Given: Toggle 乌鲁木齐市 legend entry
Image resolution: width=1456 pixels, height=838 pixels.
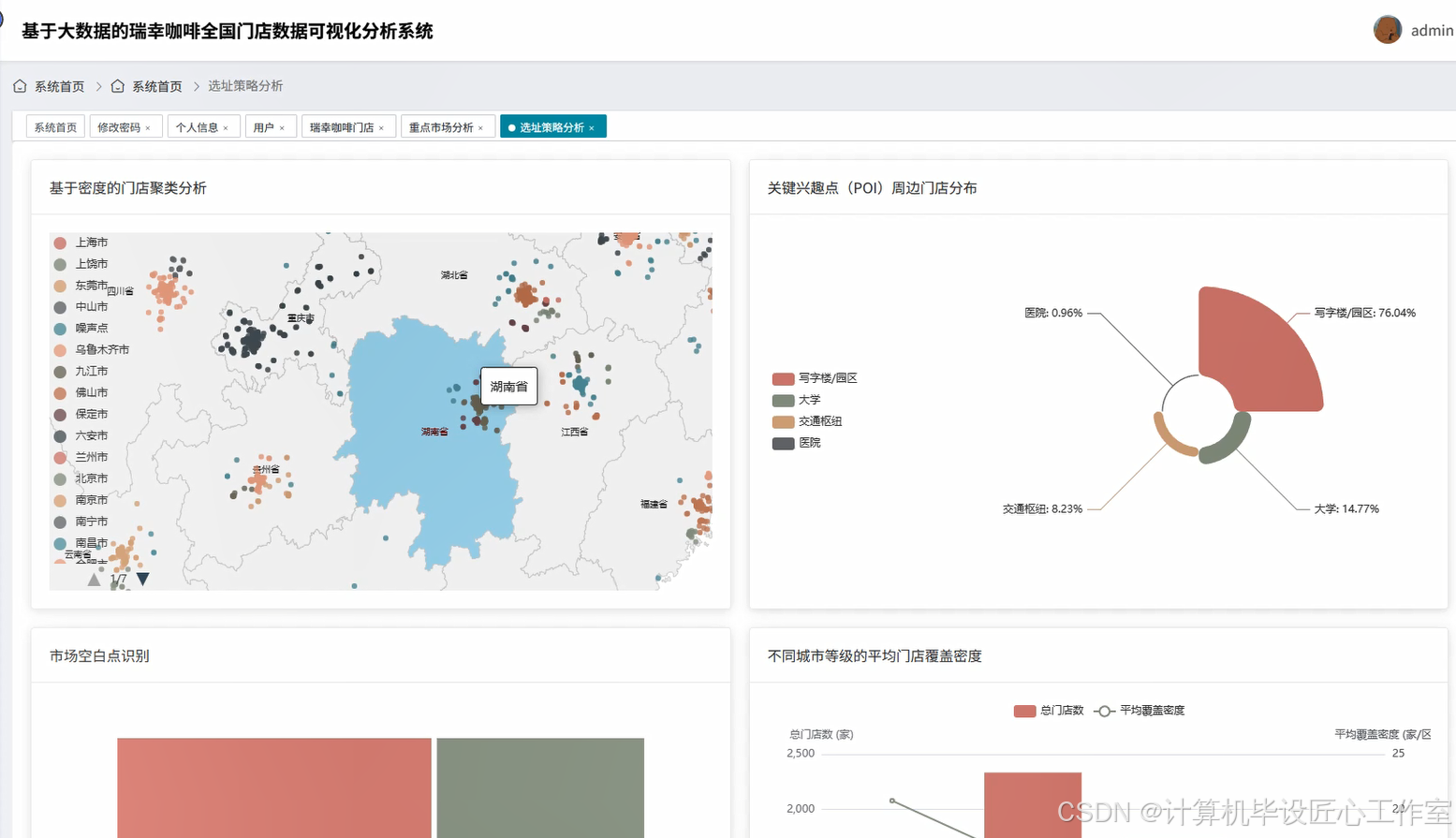Looking at the screenshot, I should point(92,350).
